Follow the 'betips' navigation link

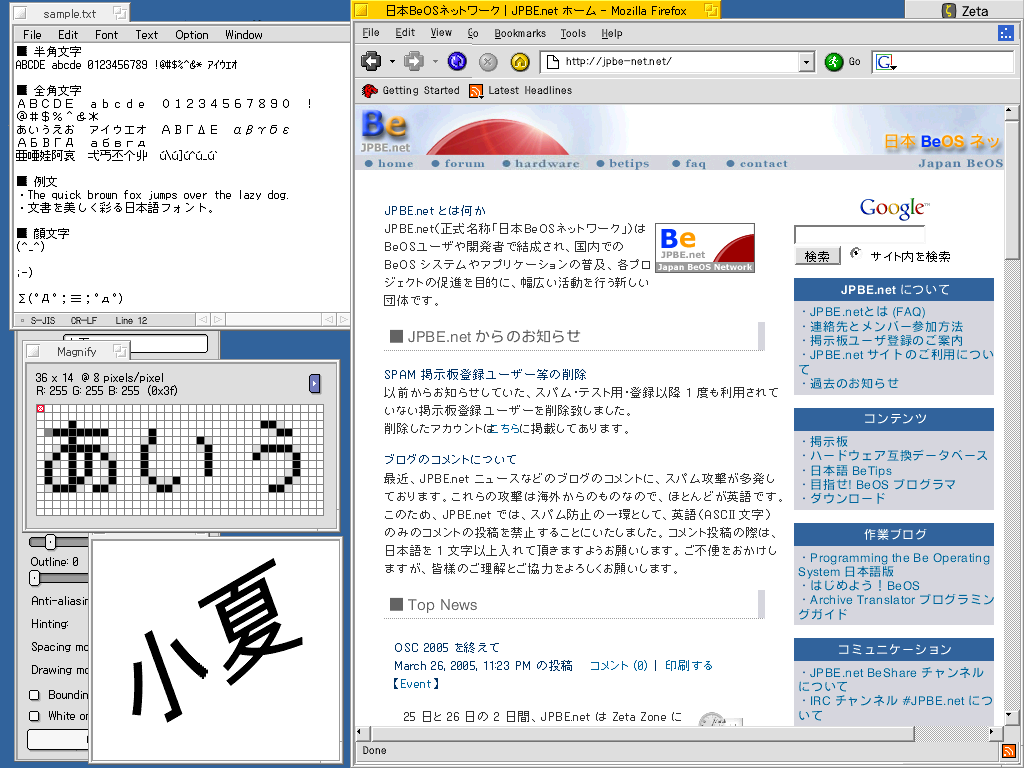click(629, 163)
